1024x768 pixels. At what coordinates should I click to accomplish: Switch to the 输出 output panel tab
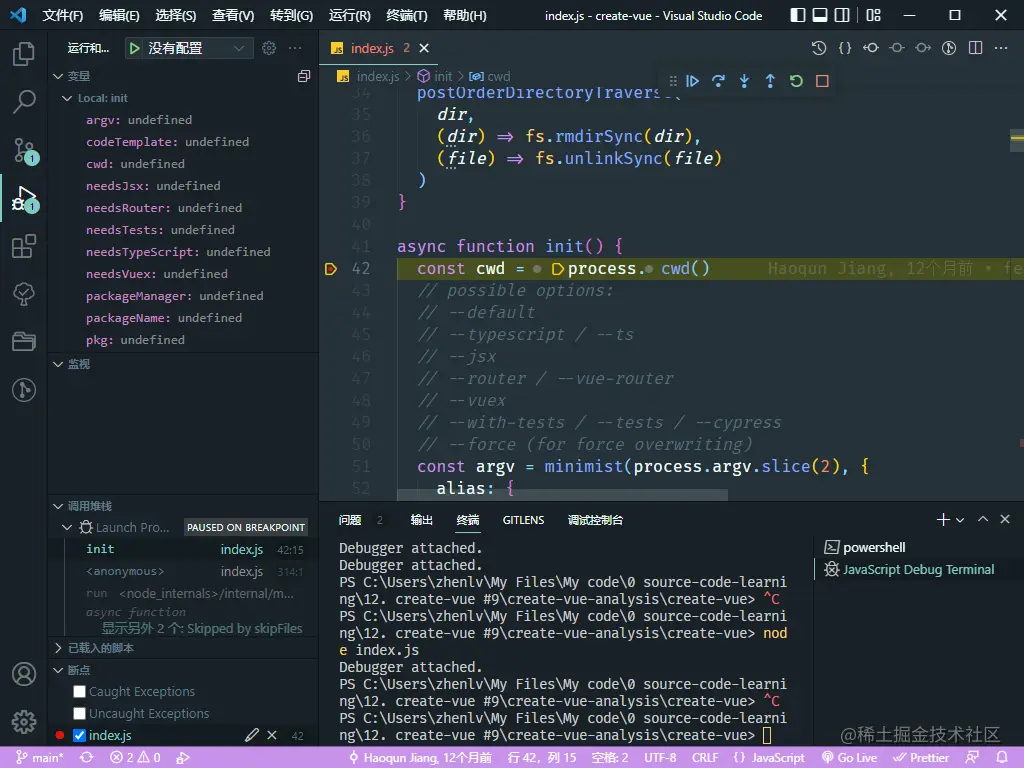coord(421,520)
